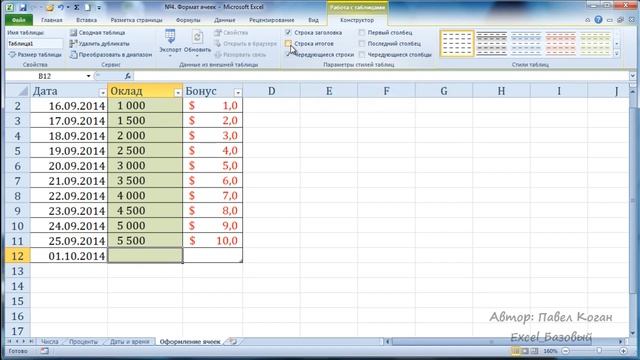Image resolution: width=640 pixels, height=360 pixels.
Task: Click the Undo arrow icon
Action: tap(60, 7)
